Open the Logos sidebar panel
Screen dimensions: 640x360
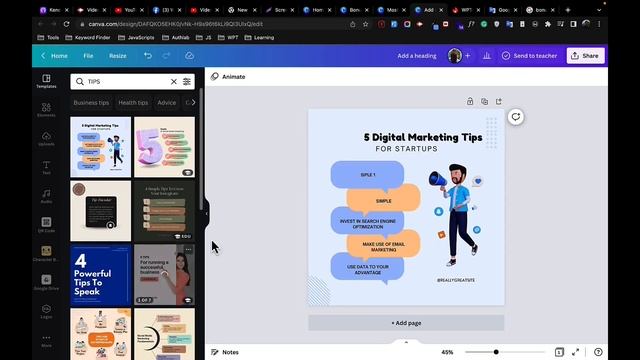click(46, 311)
